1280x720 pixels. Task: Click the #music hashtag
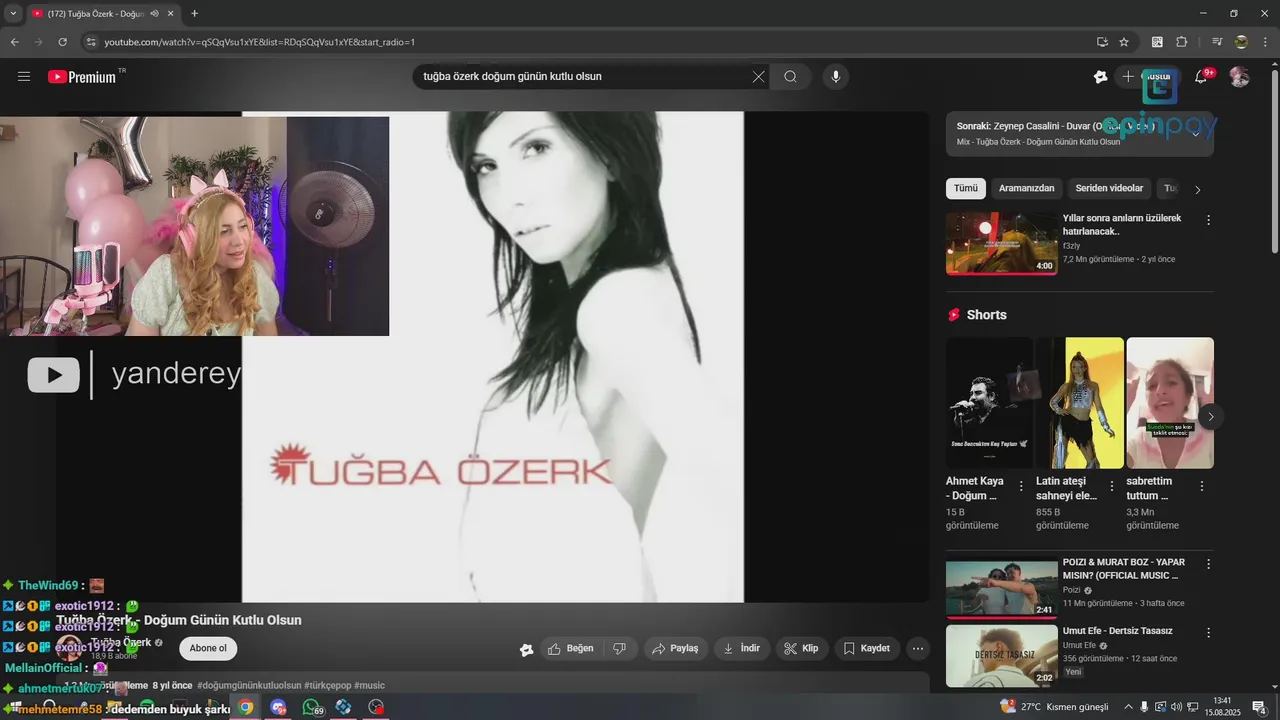point(369,685)
